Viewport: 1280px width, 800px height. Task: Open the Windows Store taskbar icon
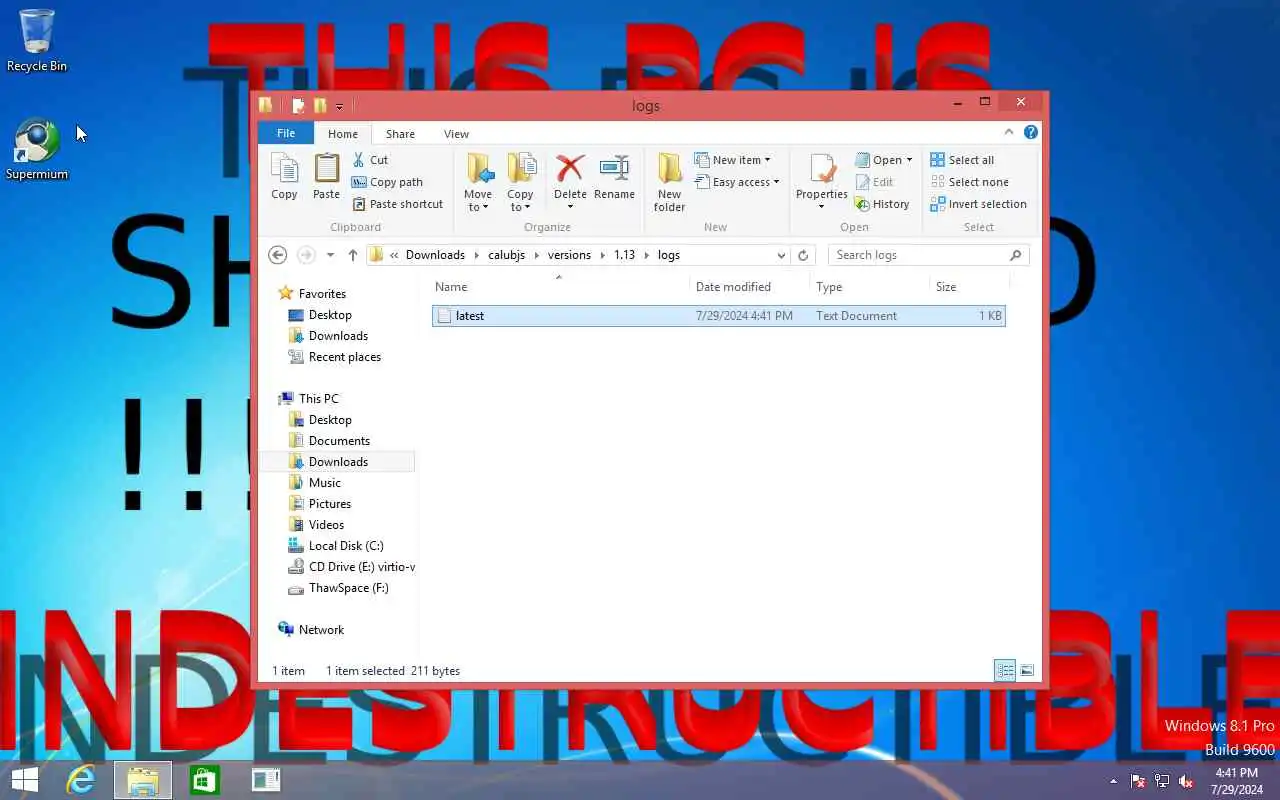[x=204, y=780]
